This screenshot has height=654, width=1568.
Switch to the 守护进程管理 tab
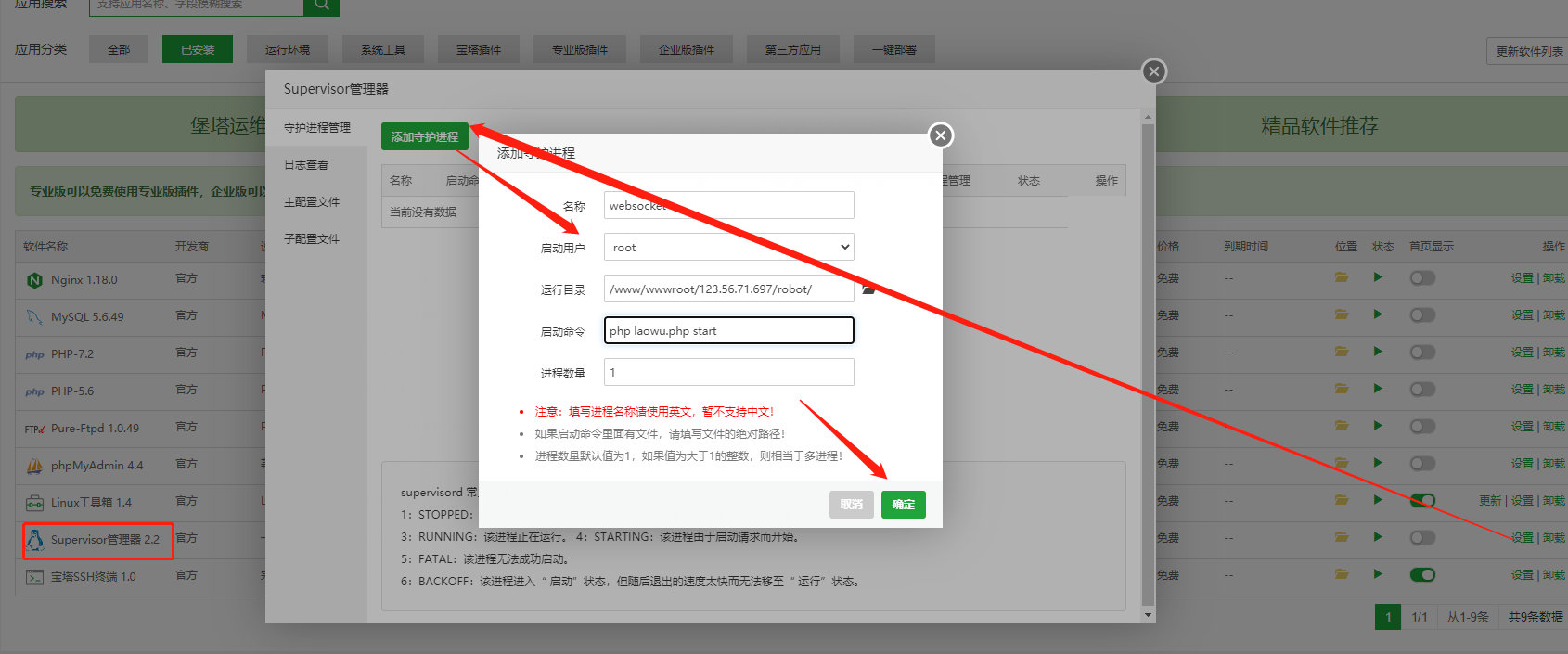tap(317, 128)
